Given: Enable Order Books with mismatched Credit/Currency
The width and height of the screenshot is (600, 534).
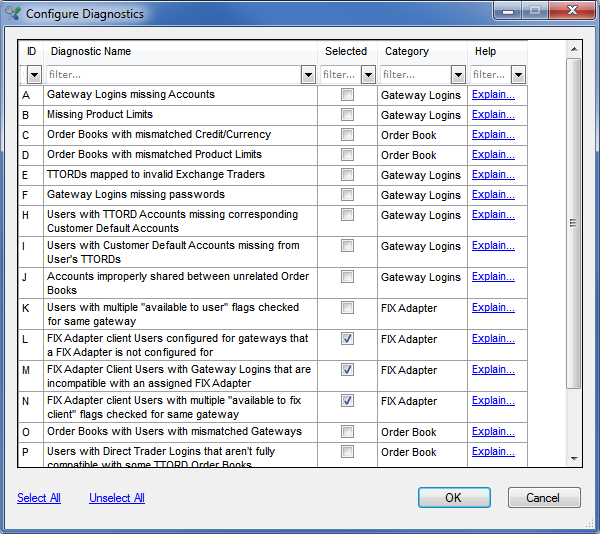Looking at the screenshot, I should coord(347,134).
